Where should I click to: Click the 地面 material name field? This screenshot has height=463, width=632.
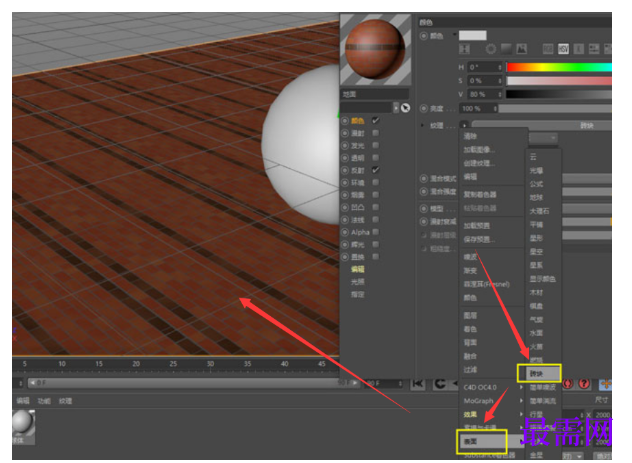(374, 94)
